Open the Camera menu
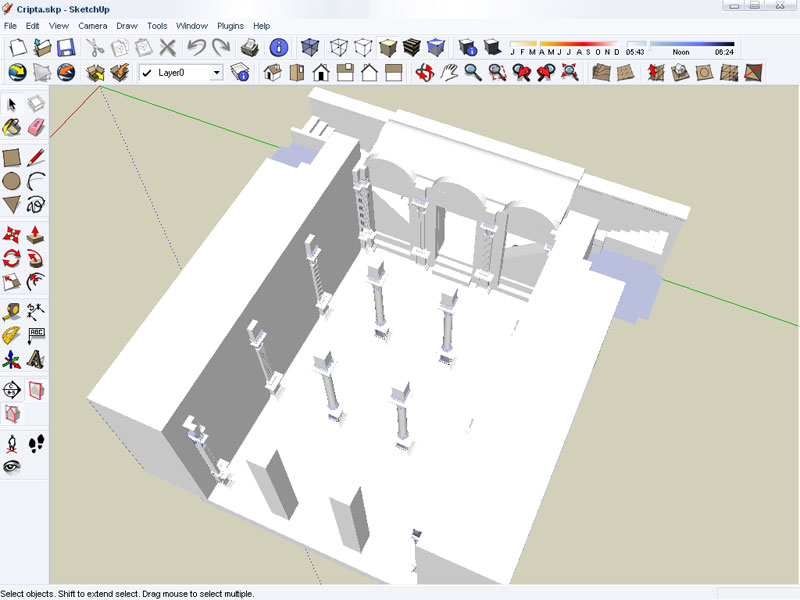Image resolution: width=800 pixels, height=600 pixels. (x=92, y=25)
